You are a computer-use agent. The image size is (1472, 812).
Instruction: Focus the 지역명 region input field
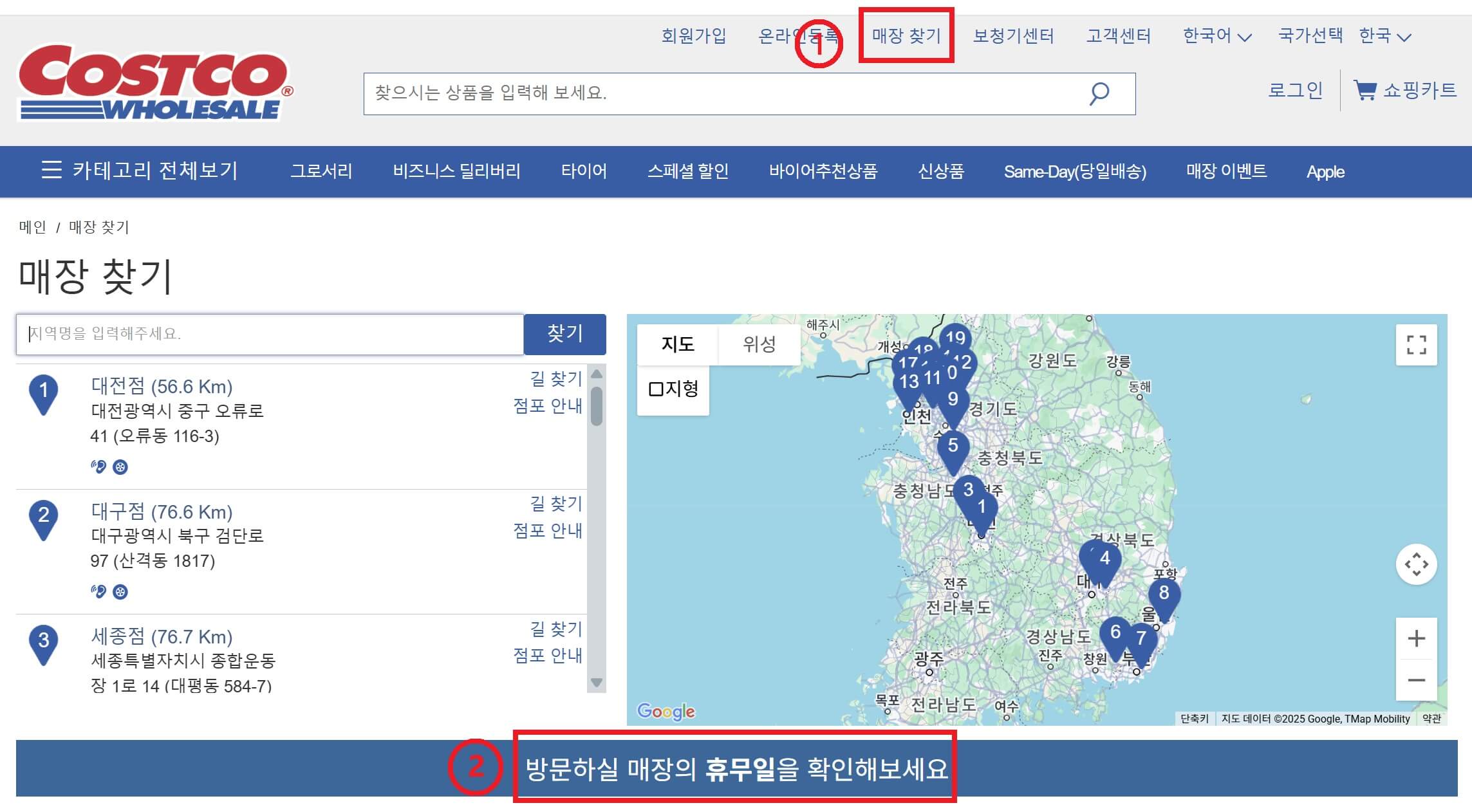(270, 334)
